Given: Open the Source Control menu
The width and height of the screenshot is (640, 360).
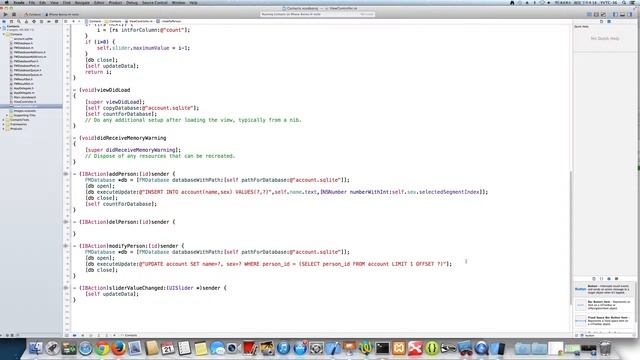Looking at the screenshot, I should (x=155, y=2).
